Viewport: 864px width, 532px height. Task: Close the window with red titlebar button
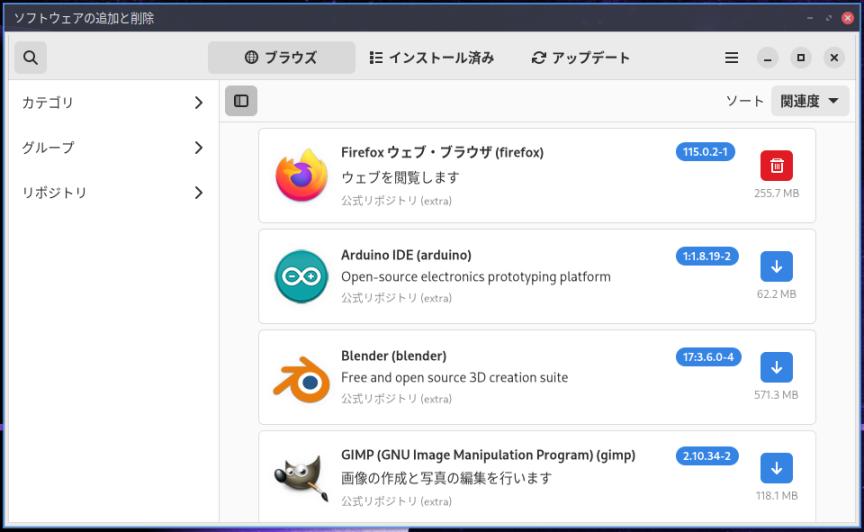[x=847, y=18]
